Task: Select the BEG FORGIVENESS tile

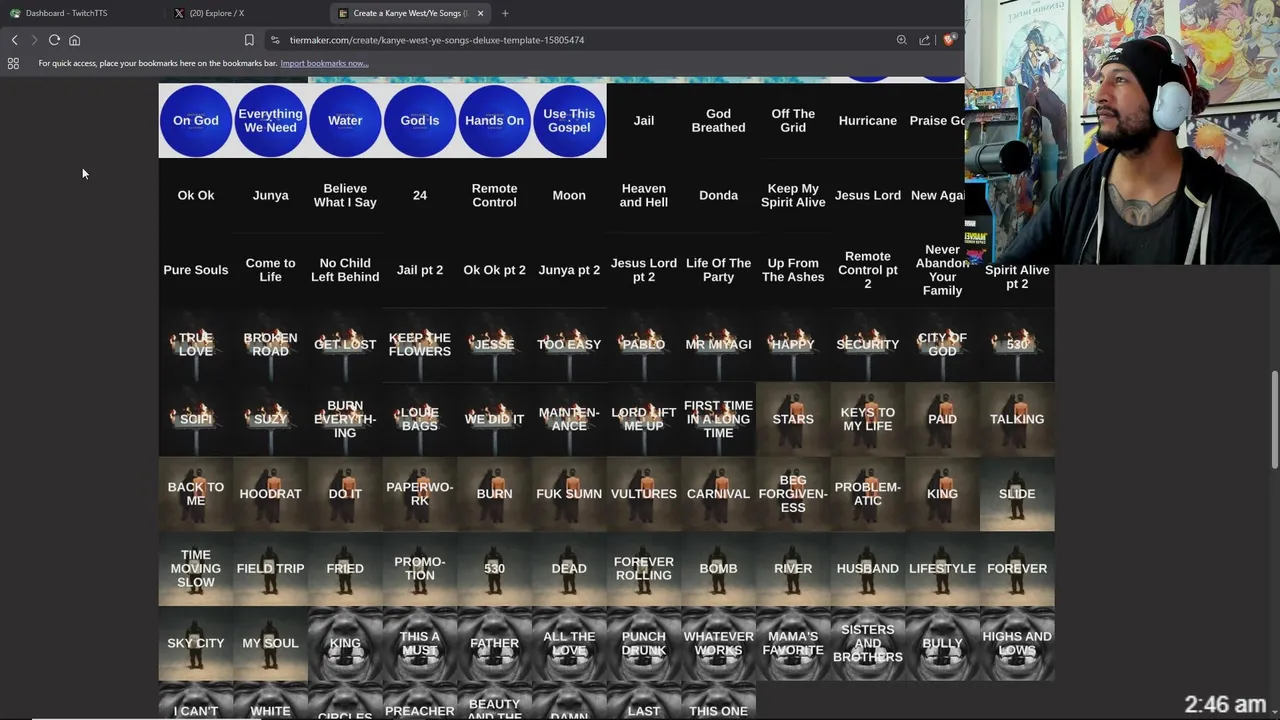Action: 793,494
